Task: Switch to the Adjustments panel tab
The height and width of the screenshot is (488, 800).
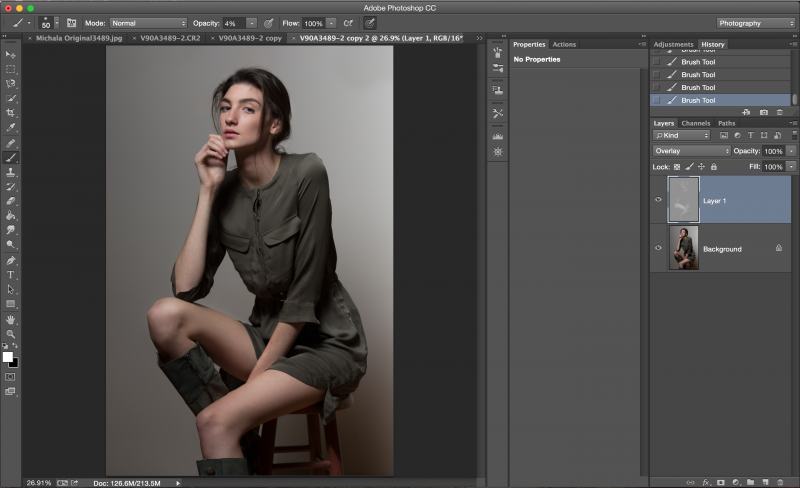Action: pos(673,45)
